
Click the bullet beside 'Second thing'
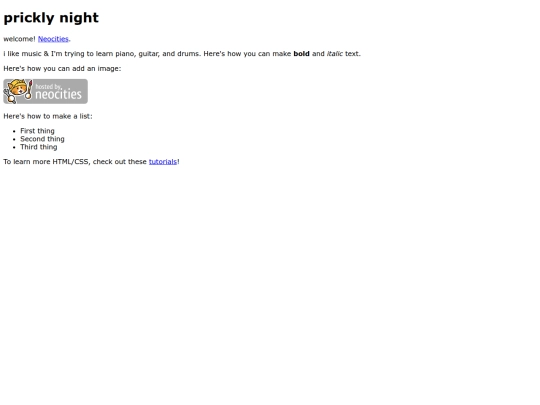tap(14, 139)
